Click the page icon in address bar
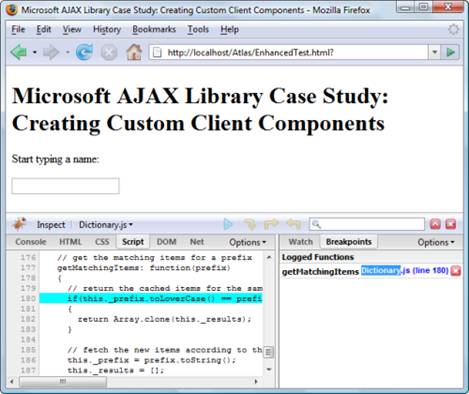The height and width of the screenshot is (394, 469). 157,52
